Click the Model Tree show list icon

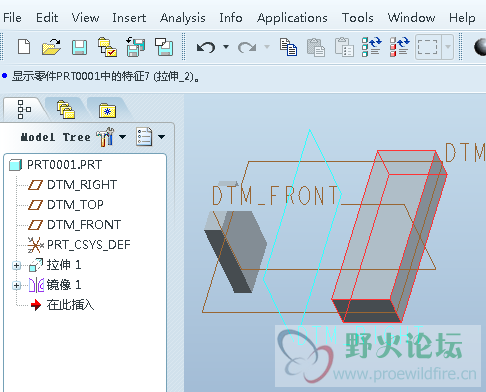(144, 137)
